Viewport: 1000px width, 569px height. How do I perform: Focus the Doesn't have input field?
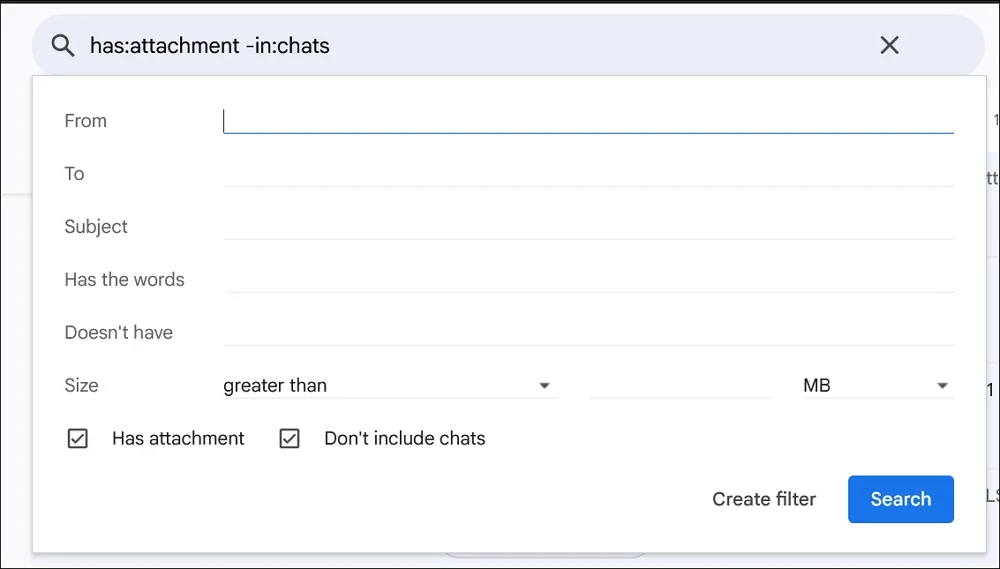[588, 333]
